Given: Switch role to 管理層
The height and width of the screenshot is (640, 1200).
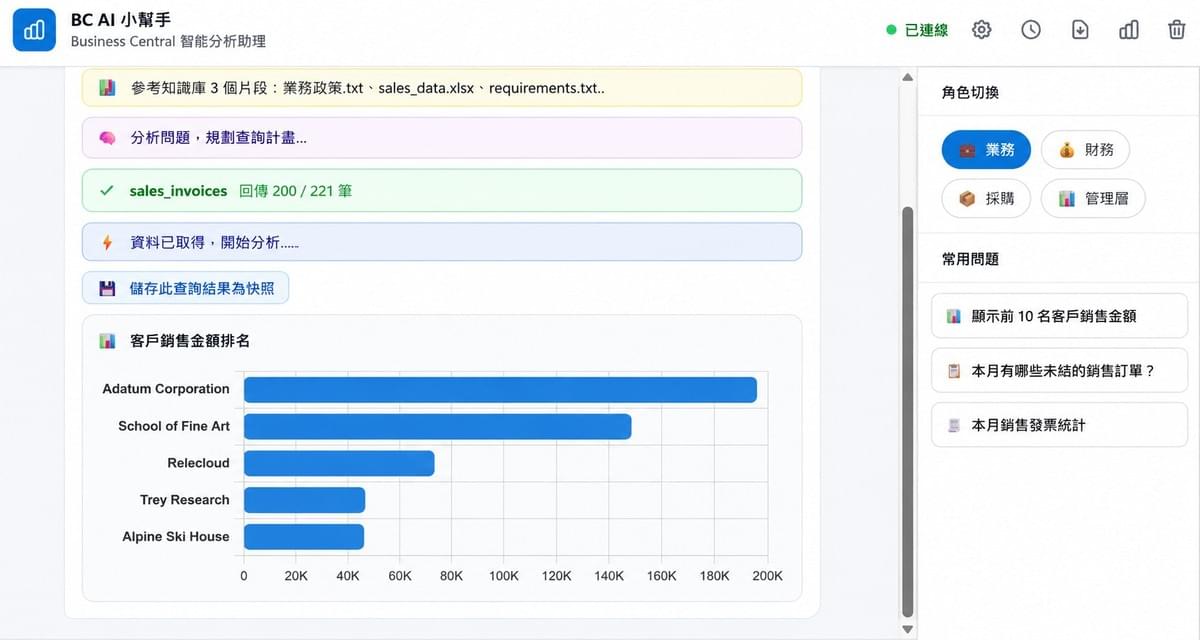Looking at the screenshot, I should [x=1093, y=199].
